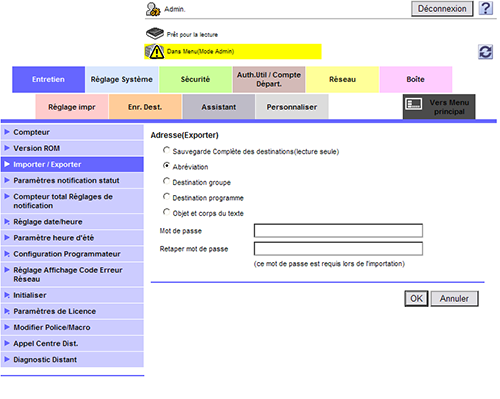Select the Abréviation radio button
The width and height of the screenshot is (500, 399).
coord(166,166)
